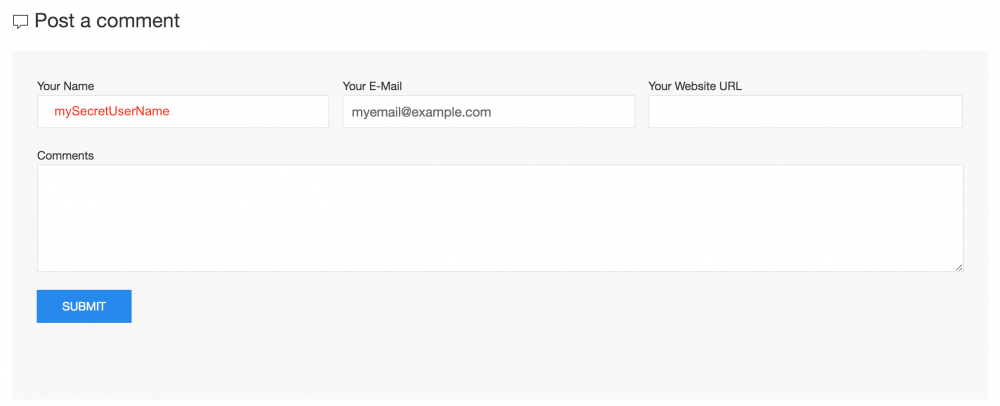Image resolution: width=1000 pixels, height=406 pixels.
Task: Click the "Your Website URL" label
Action: pyautogui.click(x=695, y=86)
